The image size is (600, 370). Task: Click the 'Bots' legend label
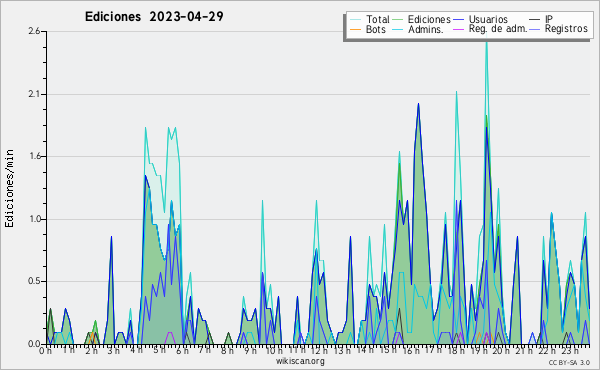(375, 29)
